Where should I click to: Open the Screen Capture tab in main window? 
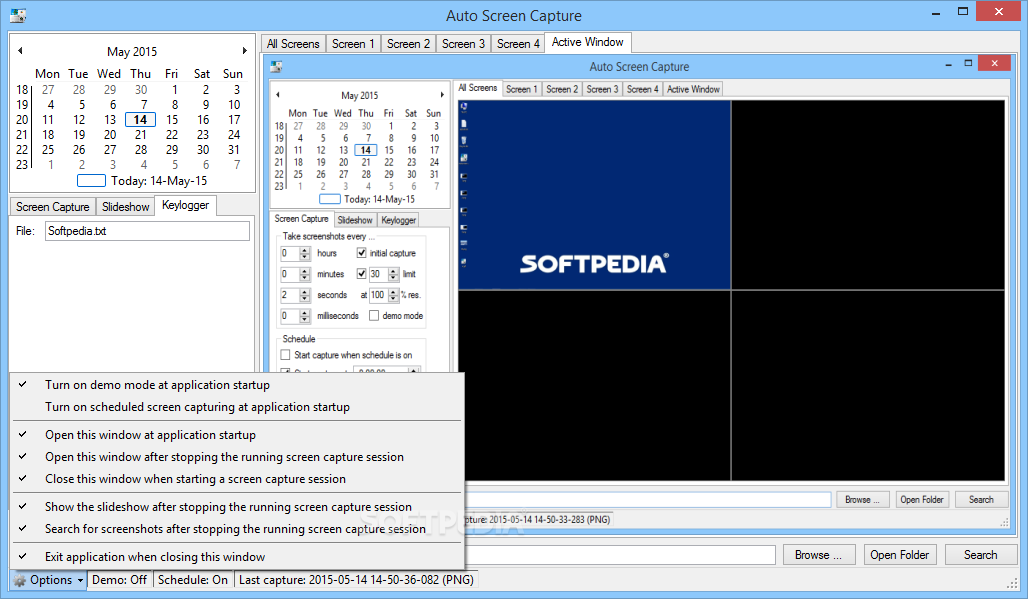tap(52, 207)
